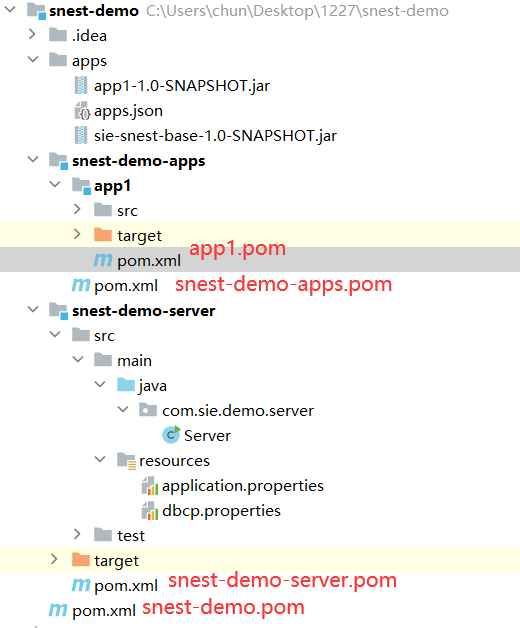Select the java source folder
This screenshot has width=520, height=628.
(x=153, y=386)
